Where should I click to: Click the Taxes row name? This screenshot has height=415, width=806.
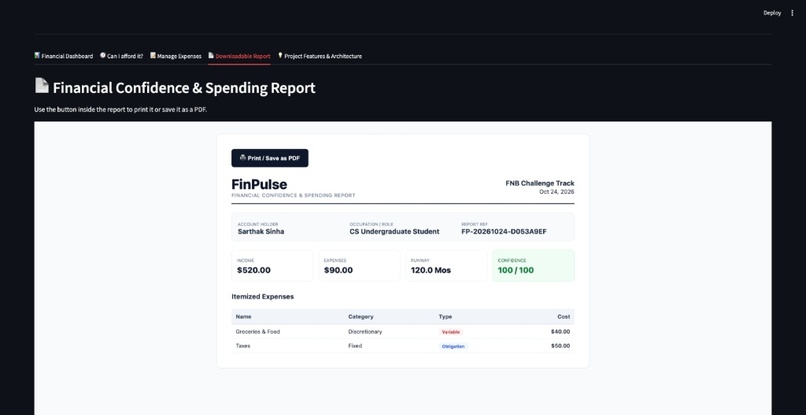[243, 346]
